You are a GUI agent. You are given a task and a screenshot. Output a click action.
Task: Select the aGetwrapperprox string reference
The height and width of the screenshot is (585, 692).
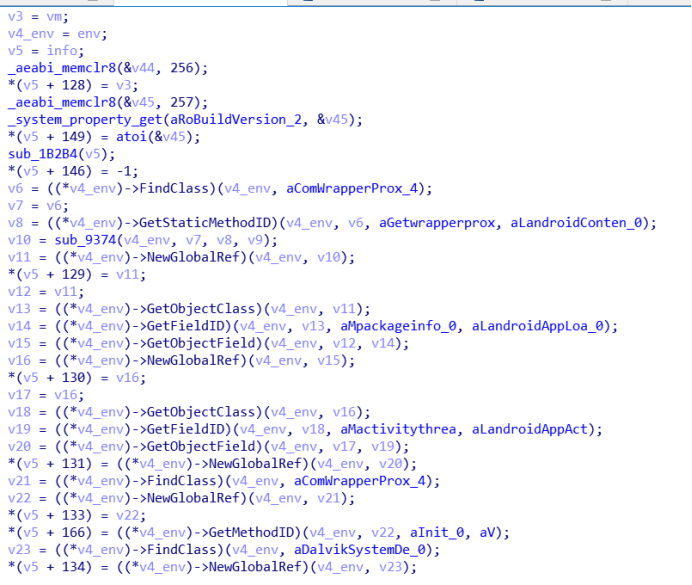pos(437,223)
